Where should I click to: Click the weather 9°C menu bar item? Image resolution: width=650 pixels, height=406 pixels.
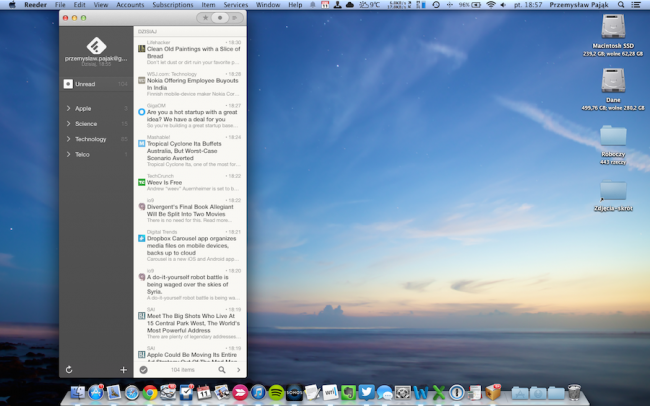[369, 5]
